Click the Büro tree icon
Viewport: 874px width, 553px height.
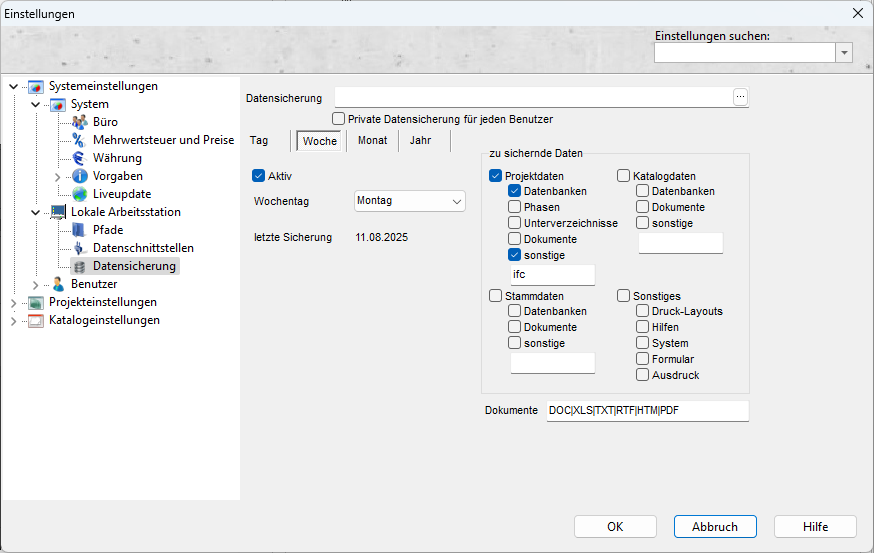(80, 122)
